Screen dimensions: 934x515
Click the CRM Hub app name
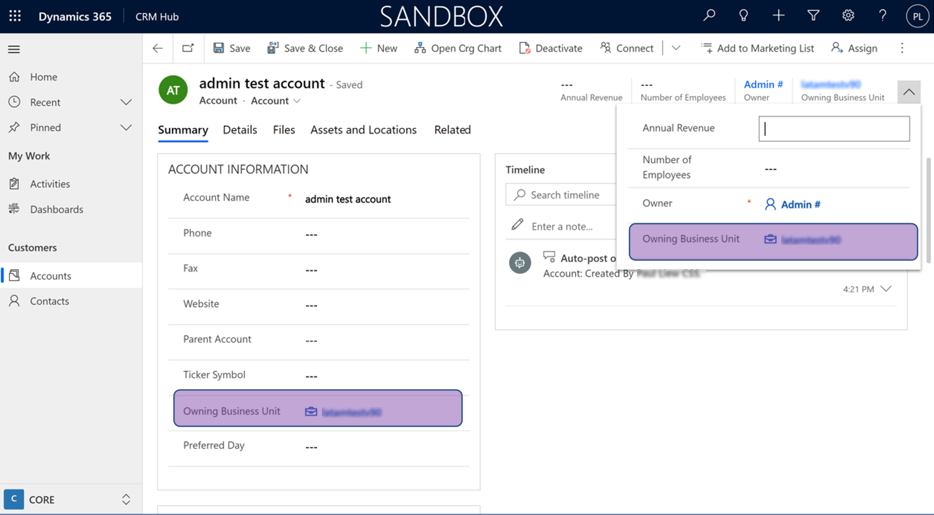[157, 17]
